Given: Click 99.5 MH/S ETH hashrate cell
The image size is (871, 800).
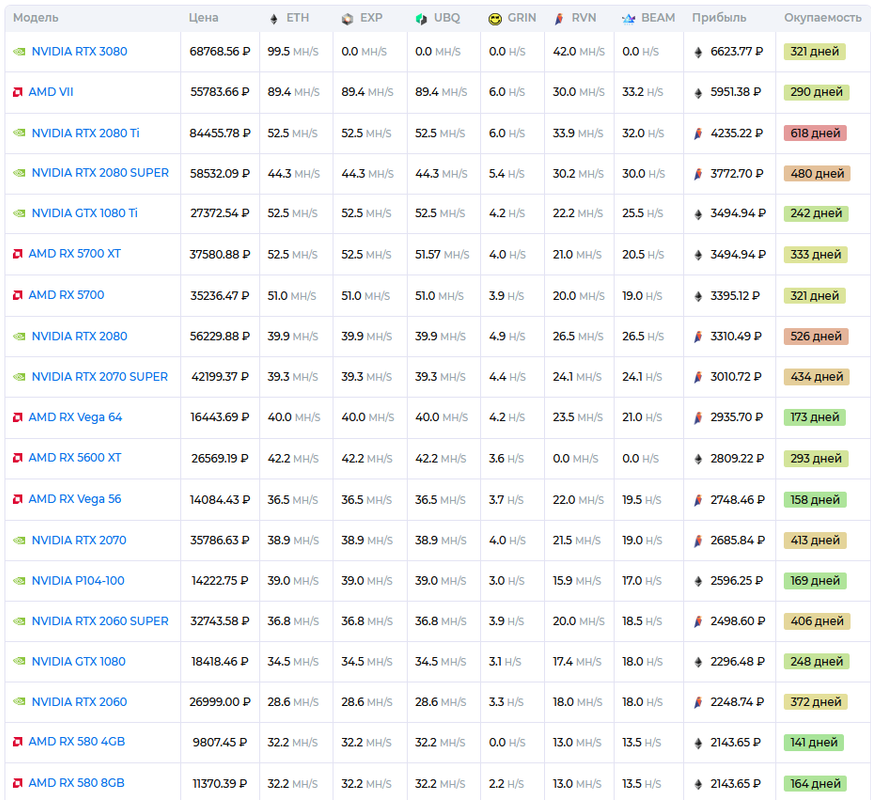Looking at the screenshot, I should (x=293, y=52).
